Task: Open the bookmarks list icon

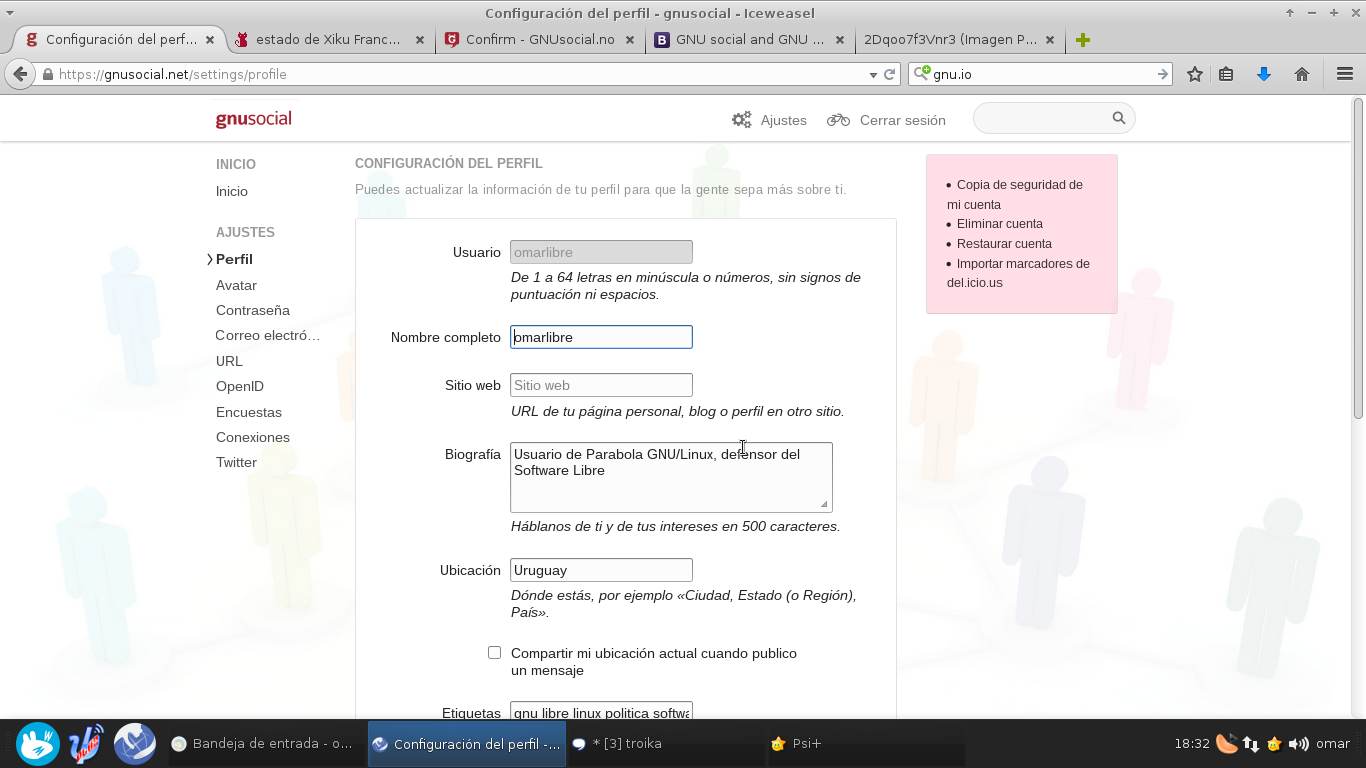Action: (1226, 74)
